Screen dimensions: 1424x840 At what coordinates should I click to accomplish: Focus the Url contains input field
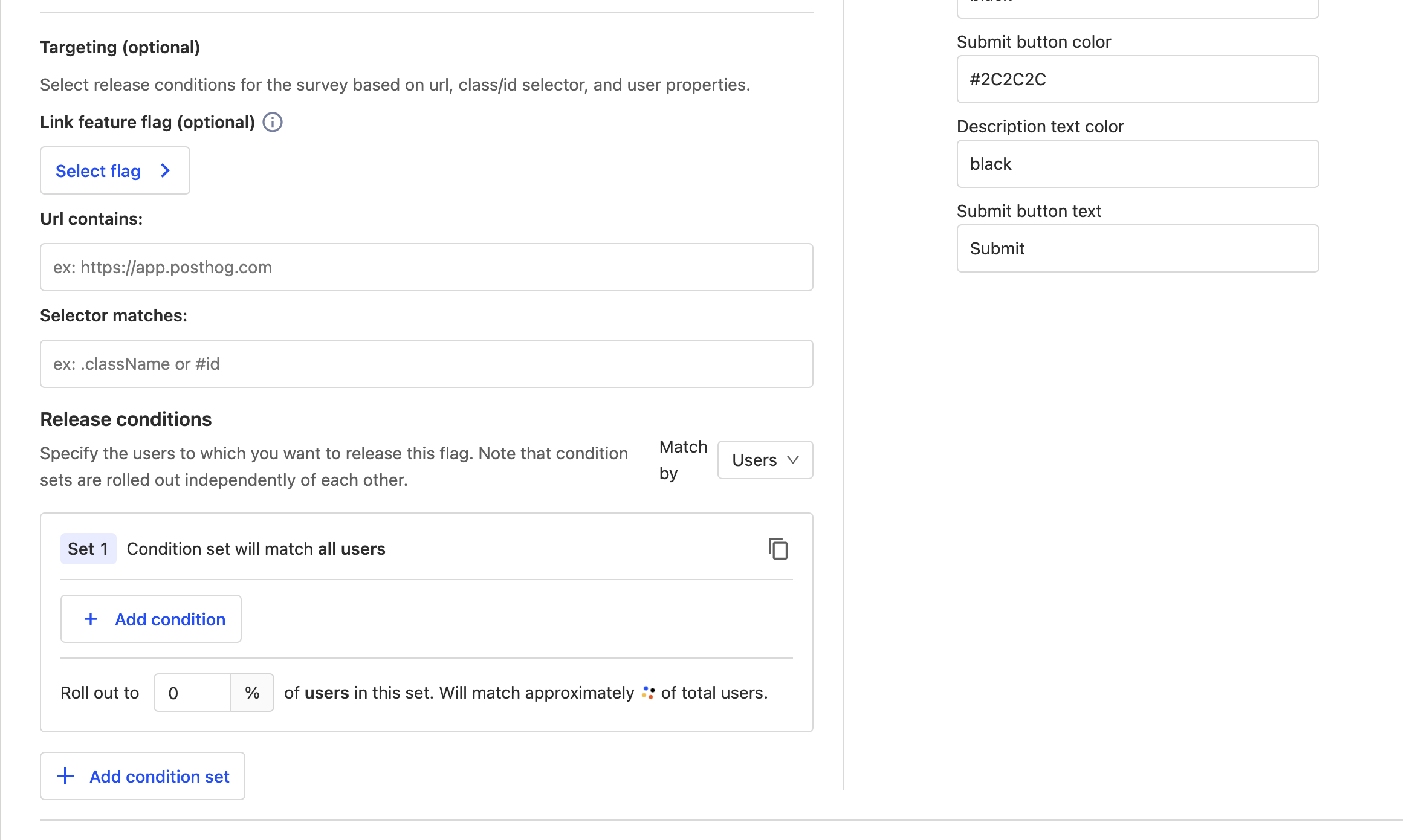tap(426, 267)
